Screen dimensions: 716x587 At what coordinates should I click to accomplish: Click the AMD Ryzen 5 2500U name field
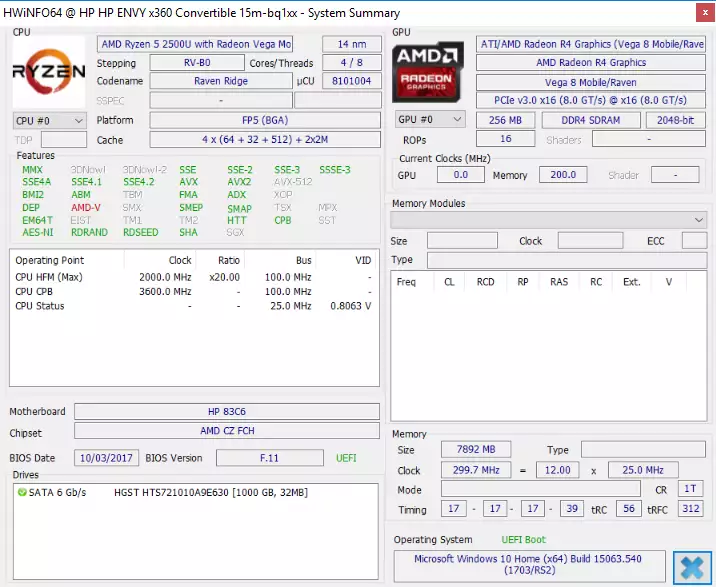pos(195,44)
